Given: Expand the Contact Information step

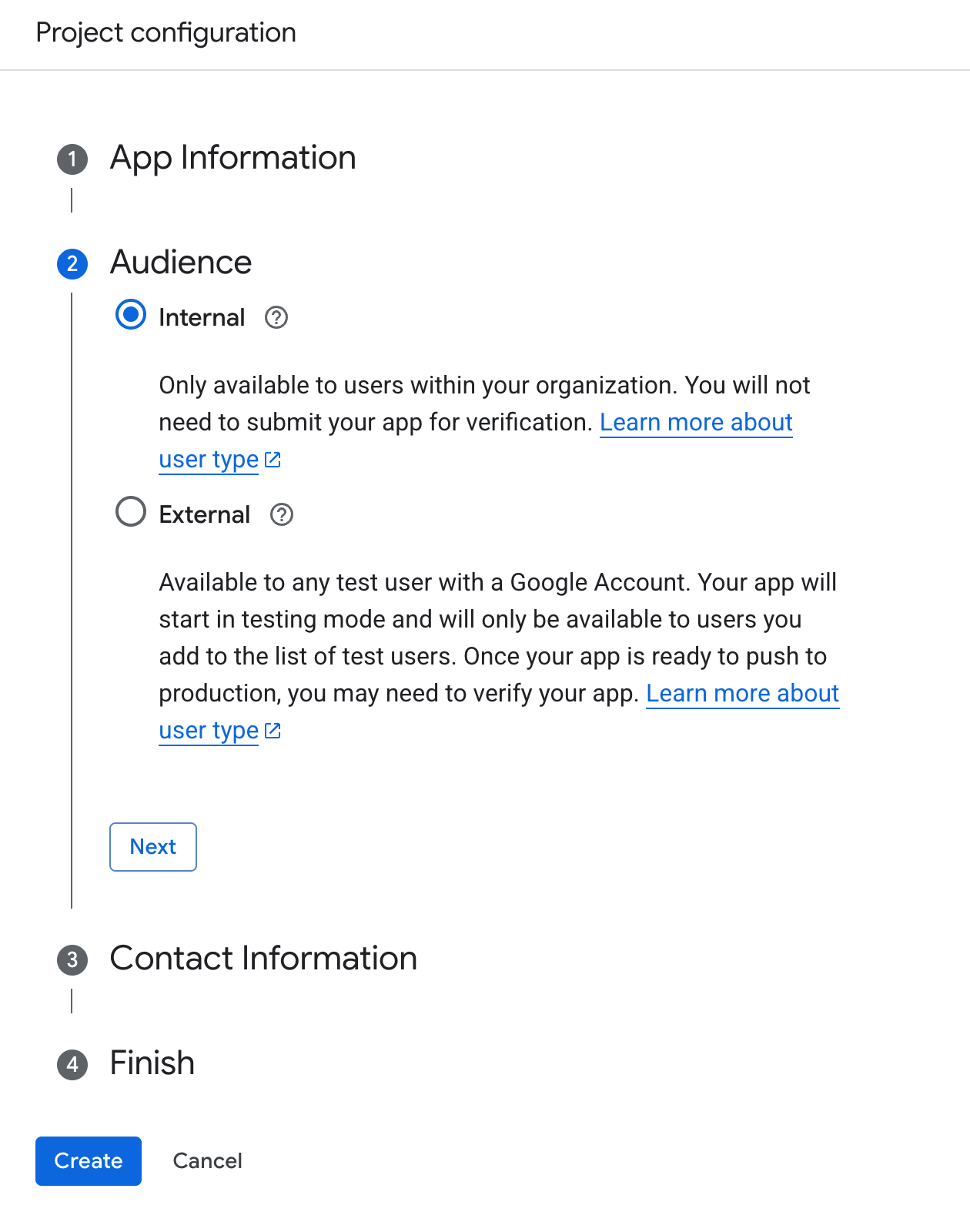Looking at the screenshot, I should (x=263, y=959).
